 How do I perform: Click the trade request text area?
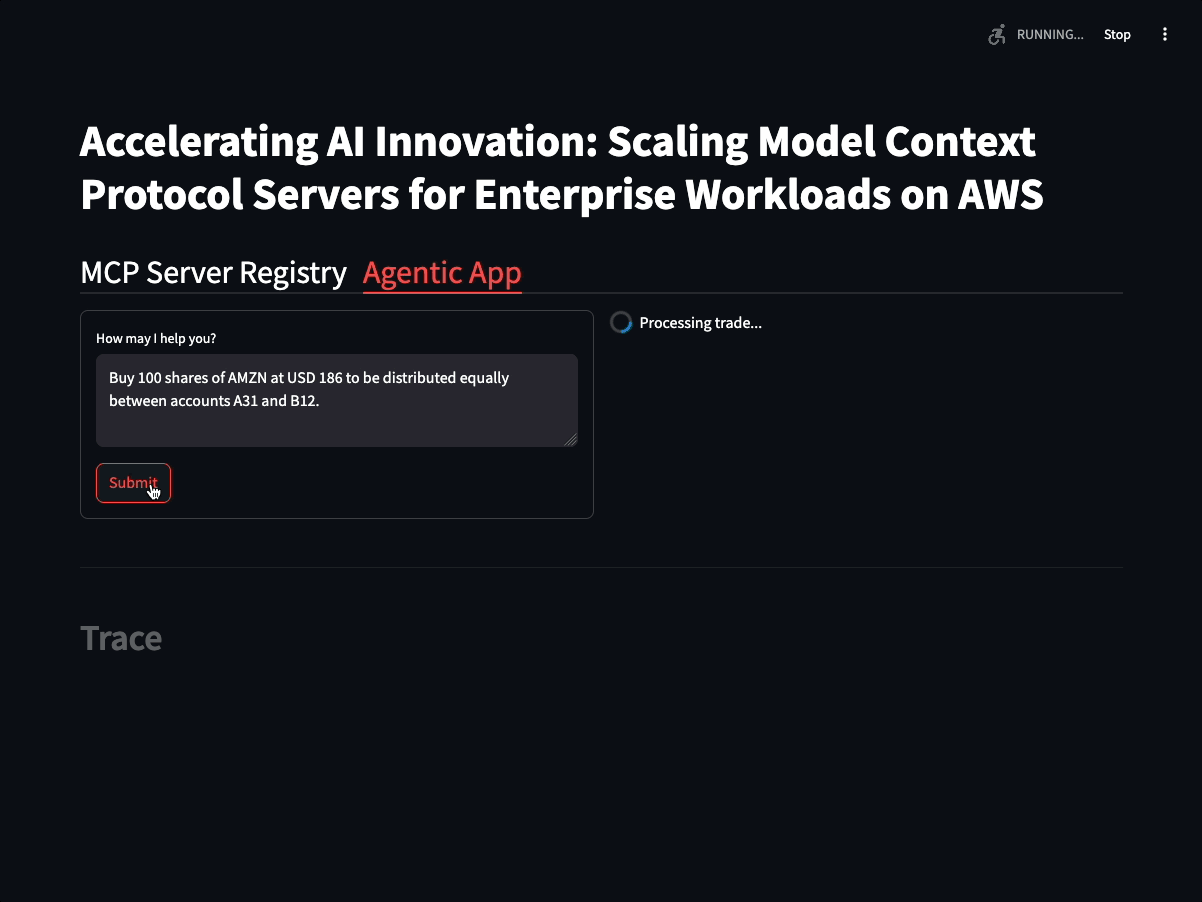(x=337, y=400)
